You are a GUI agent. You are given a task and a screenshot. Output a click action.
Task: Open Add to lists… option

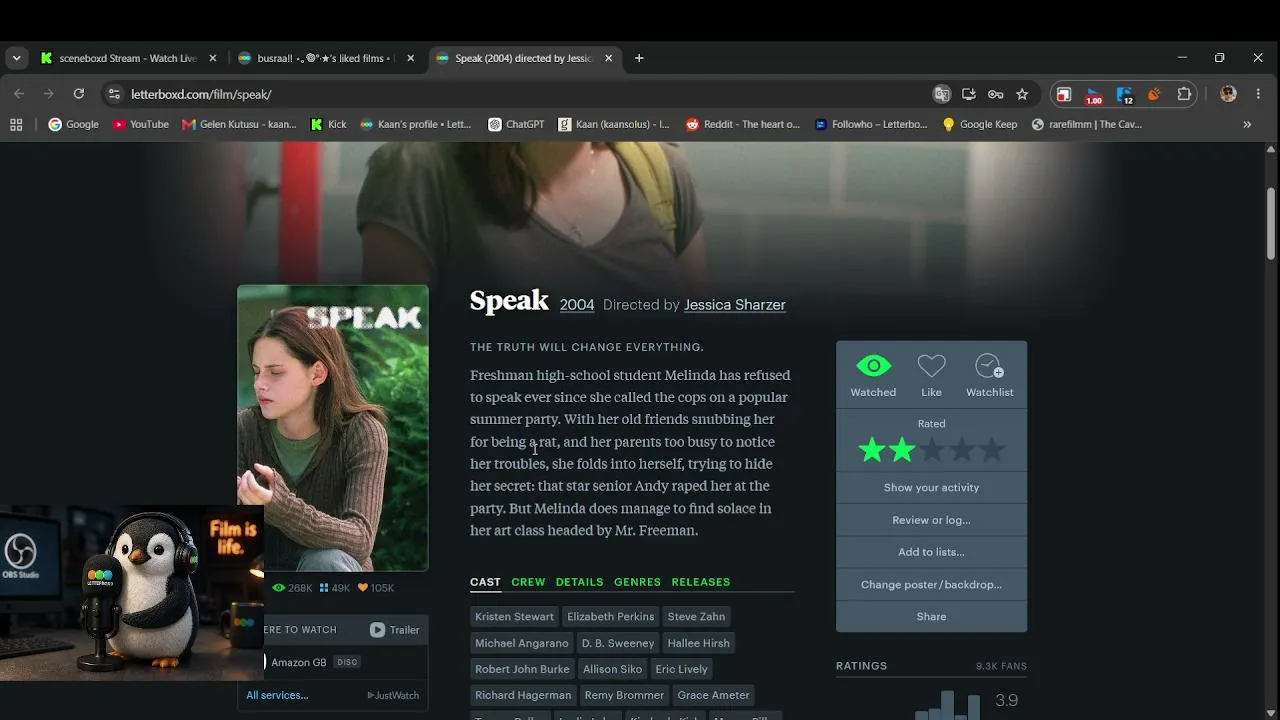pos(931,552)
